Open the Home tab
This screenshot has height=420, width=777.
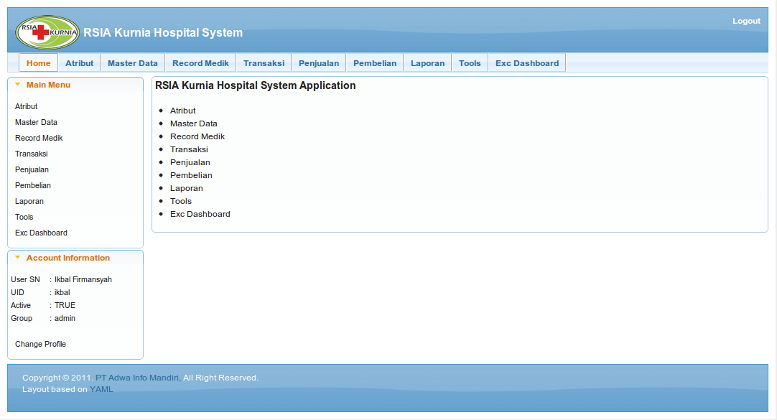tap(39, 63)
